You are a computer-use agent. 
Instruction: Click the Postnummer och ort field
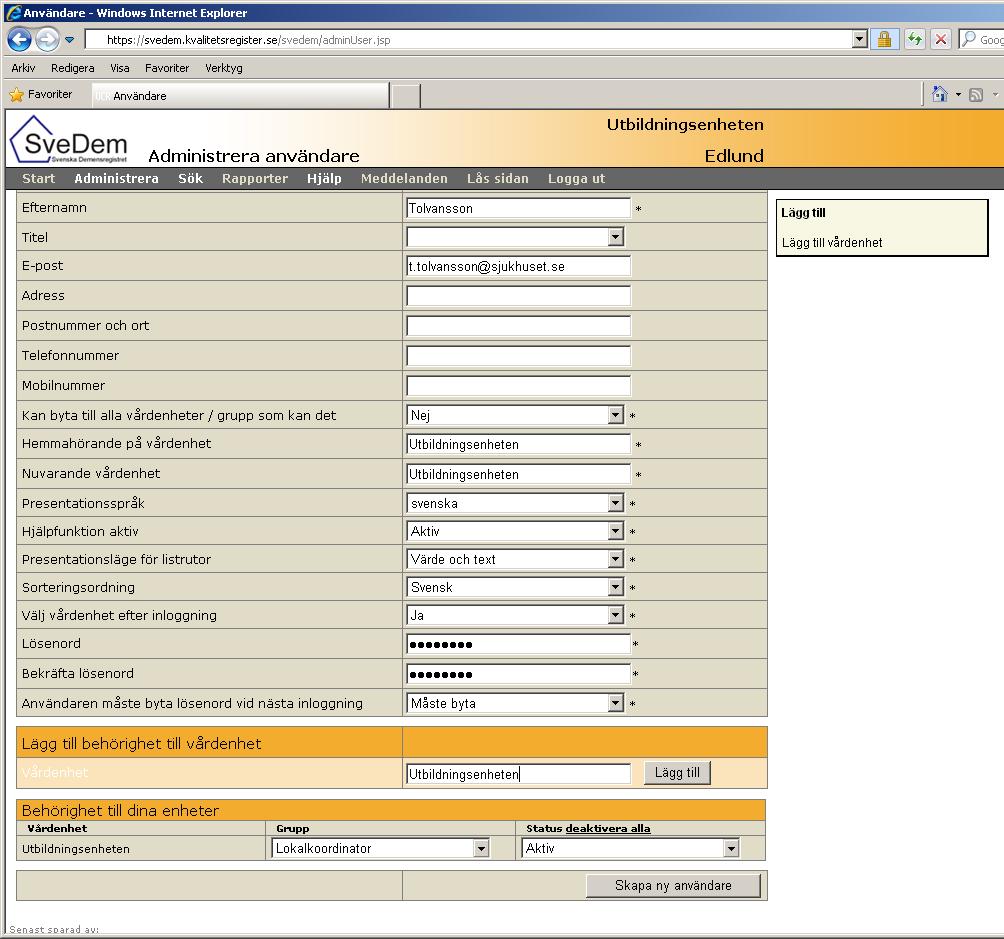(518, 326)
